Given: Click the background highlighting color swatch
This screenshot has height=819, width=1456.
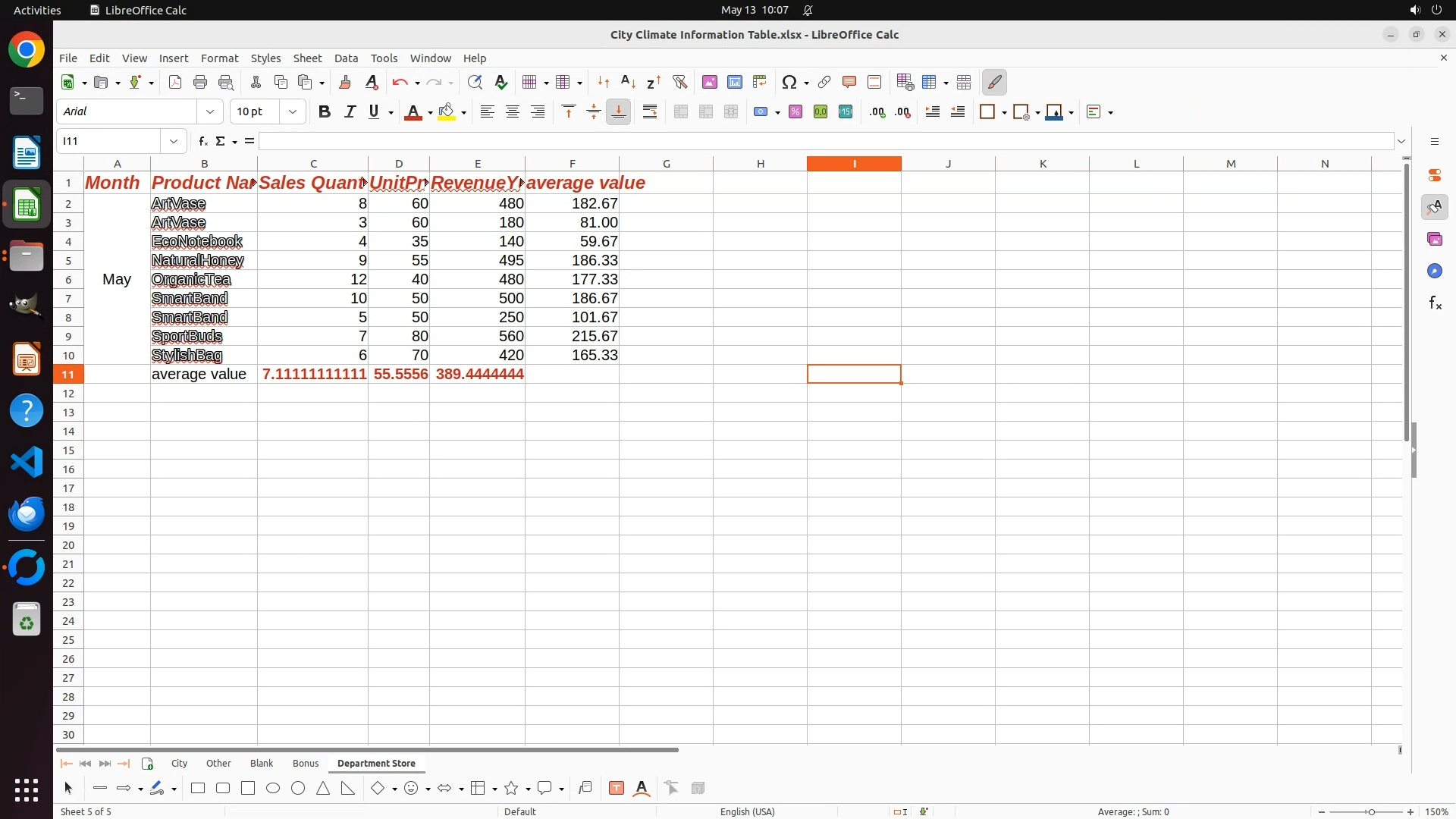Looking at the screenshot, I should tap(447, 112).
